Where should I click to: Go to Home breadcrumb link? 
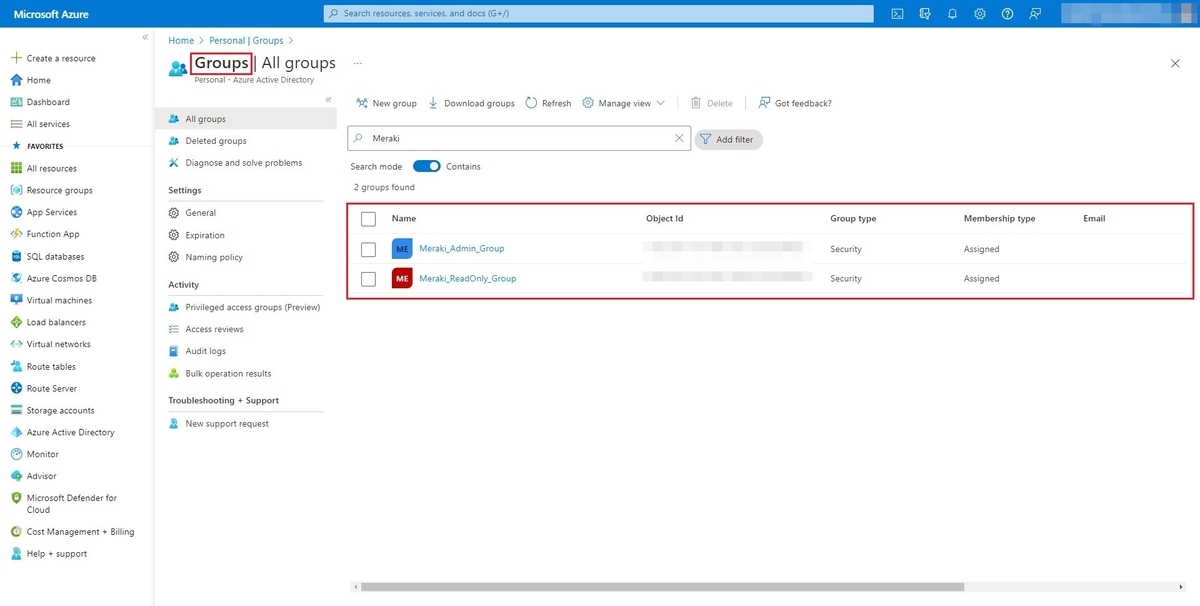(181, 40)
